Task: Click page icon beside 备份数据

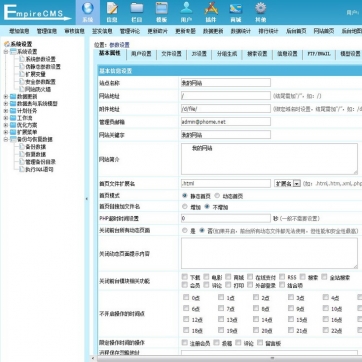Action: click(22, 147)
